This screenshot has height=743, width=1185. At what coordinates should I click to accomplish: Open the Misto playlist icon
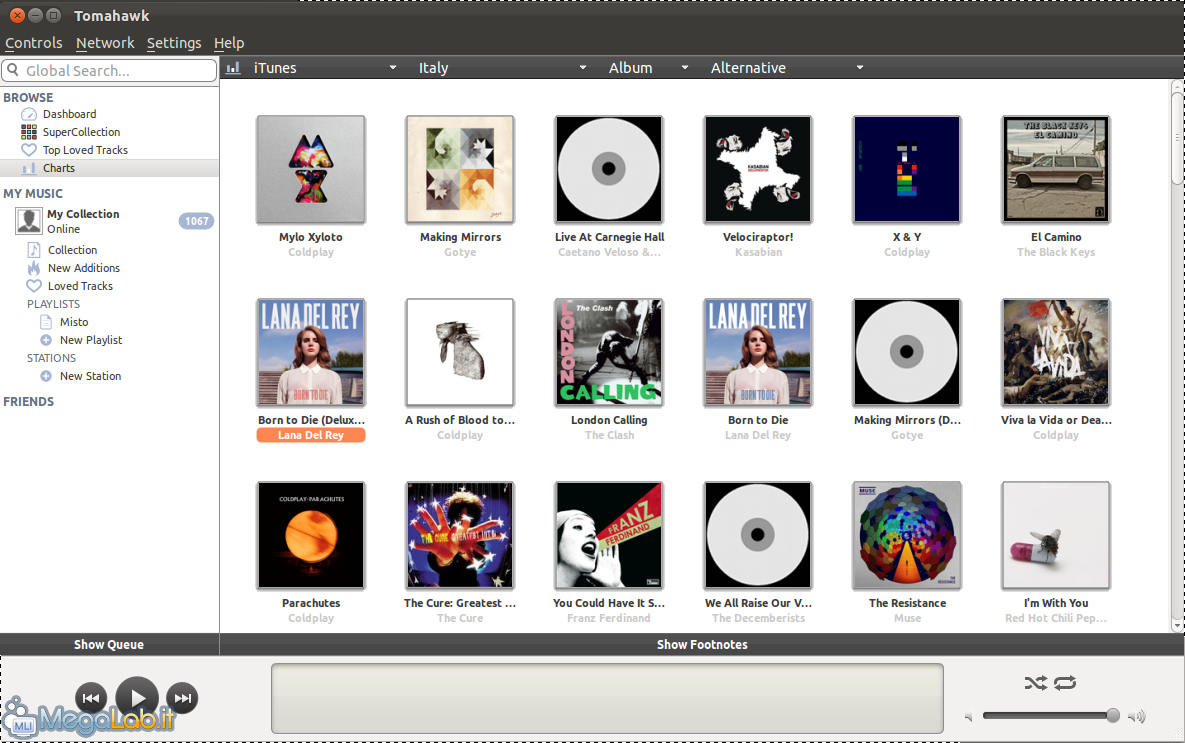pyautogui.click(x=46, y=322)
